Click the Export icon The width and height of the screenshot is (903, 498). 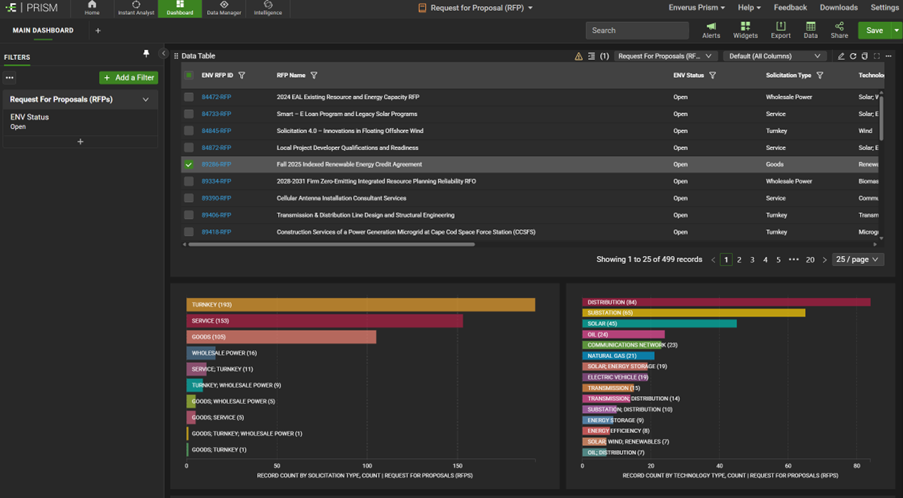point(780,30)
